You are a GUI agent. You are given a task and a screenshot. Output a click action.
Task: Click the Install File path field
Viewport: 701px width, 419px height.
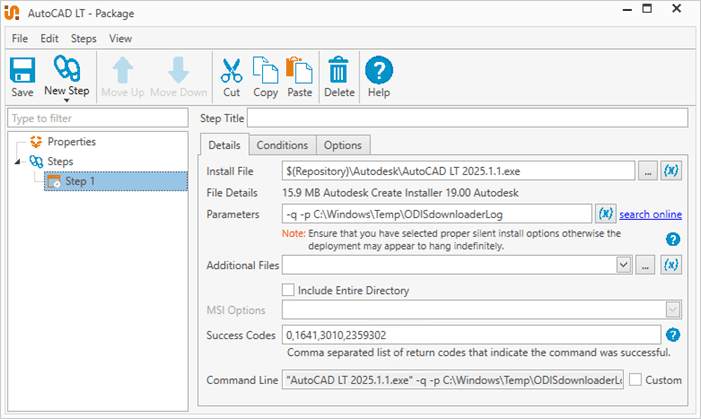458,171
